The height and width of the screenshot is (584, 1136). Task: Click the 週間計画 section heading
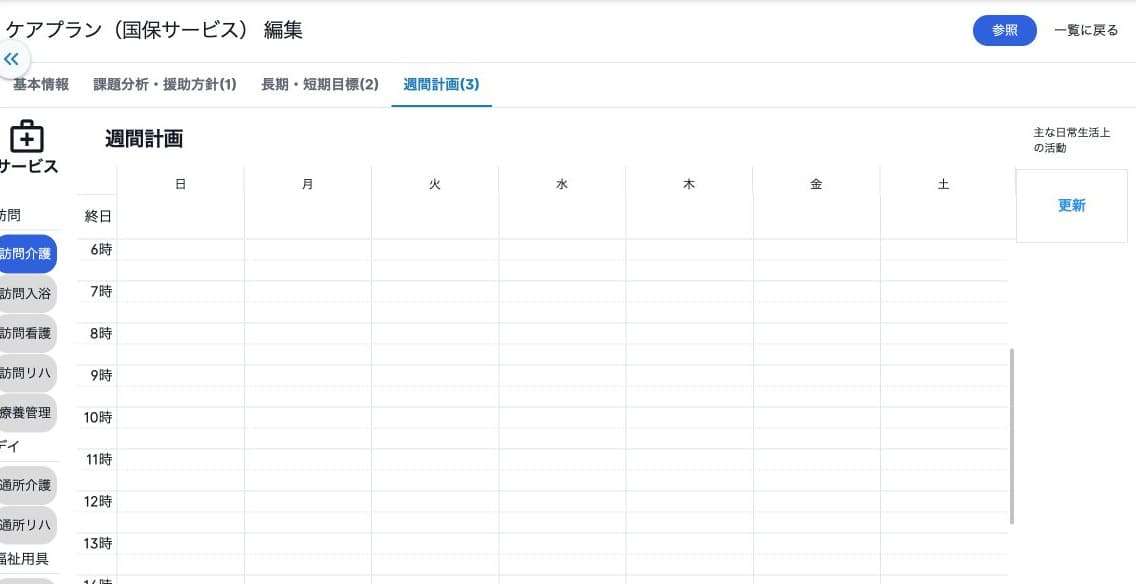143,139
